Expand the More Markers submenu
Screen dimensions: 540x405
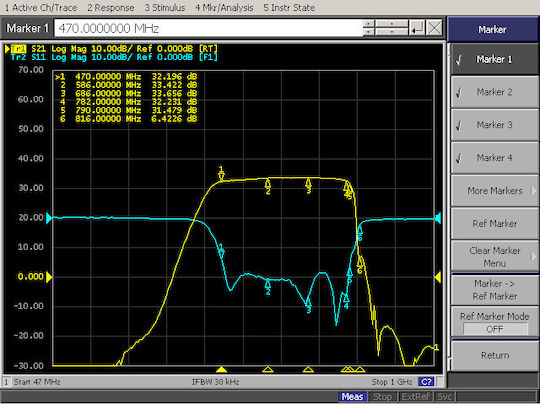click(x=494, y=191)
